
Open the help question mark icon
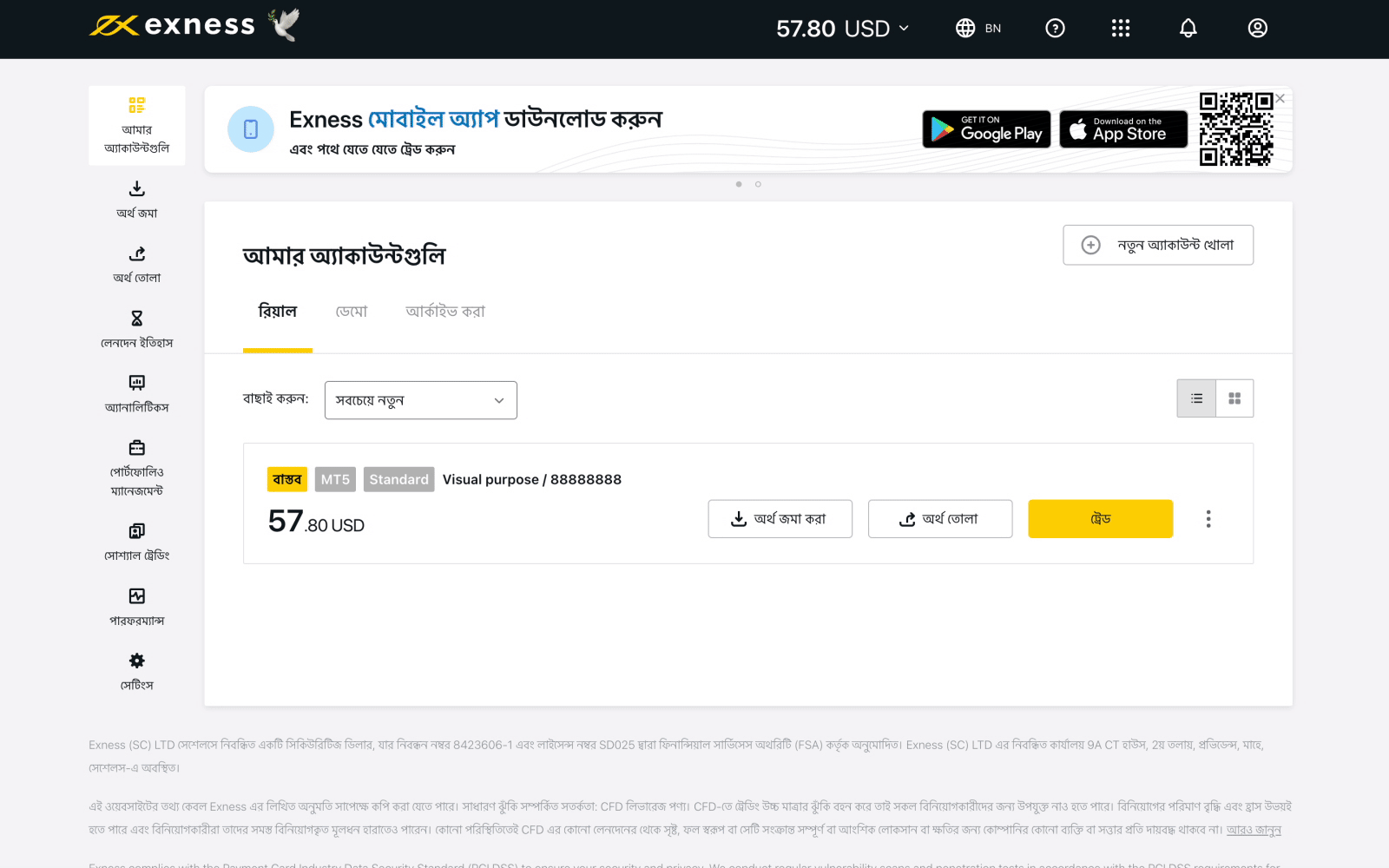tap(1055, 29)
